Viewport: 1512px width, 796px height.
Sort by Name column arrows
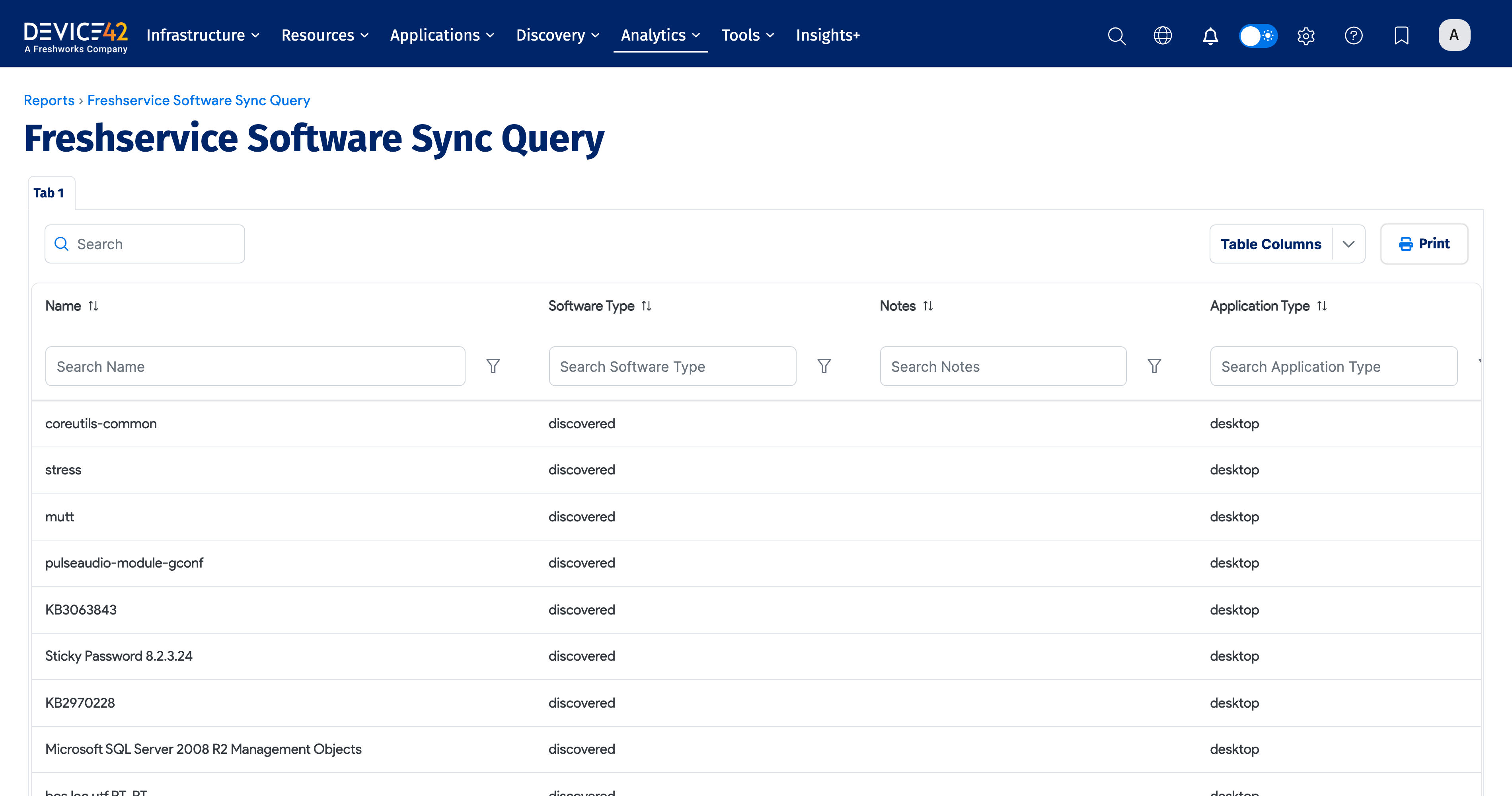(94, 306)
